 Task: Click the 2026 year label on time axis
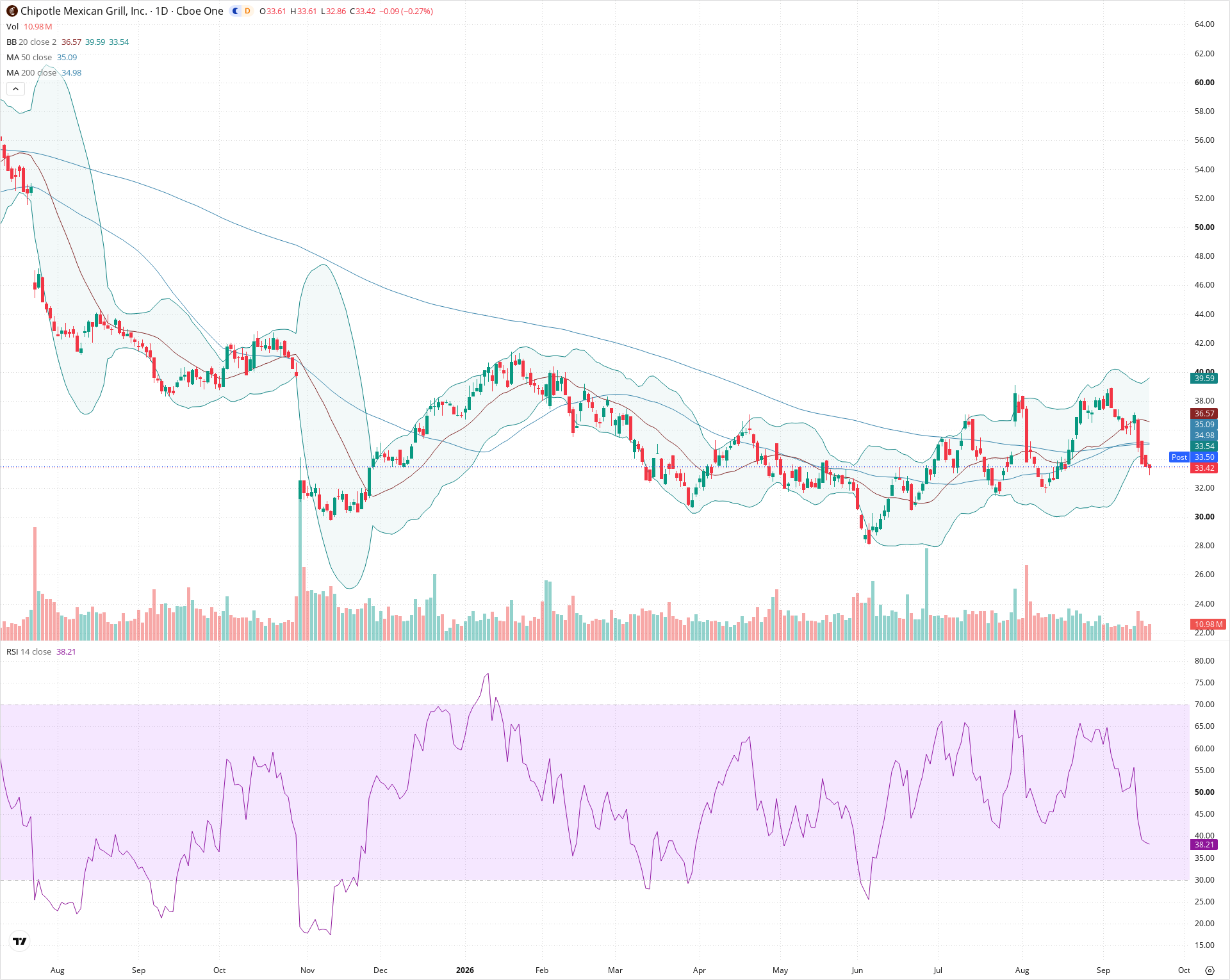coord(465,970)
